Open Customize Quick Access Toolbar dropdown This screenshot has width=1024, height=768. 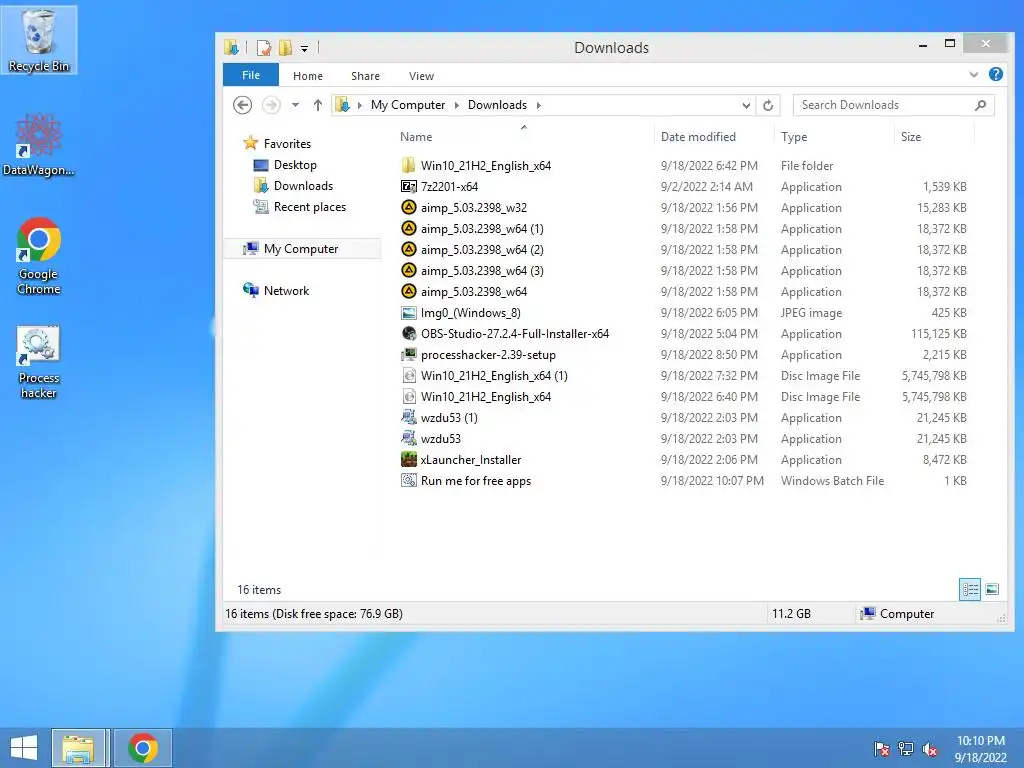[304, 48]
